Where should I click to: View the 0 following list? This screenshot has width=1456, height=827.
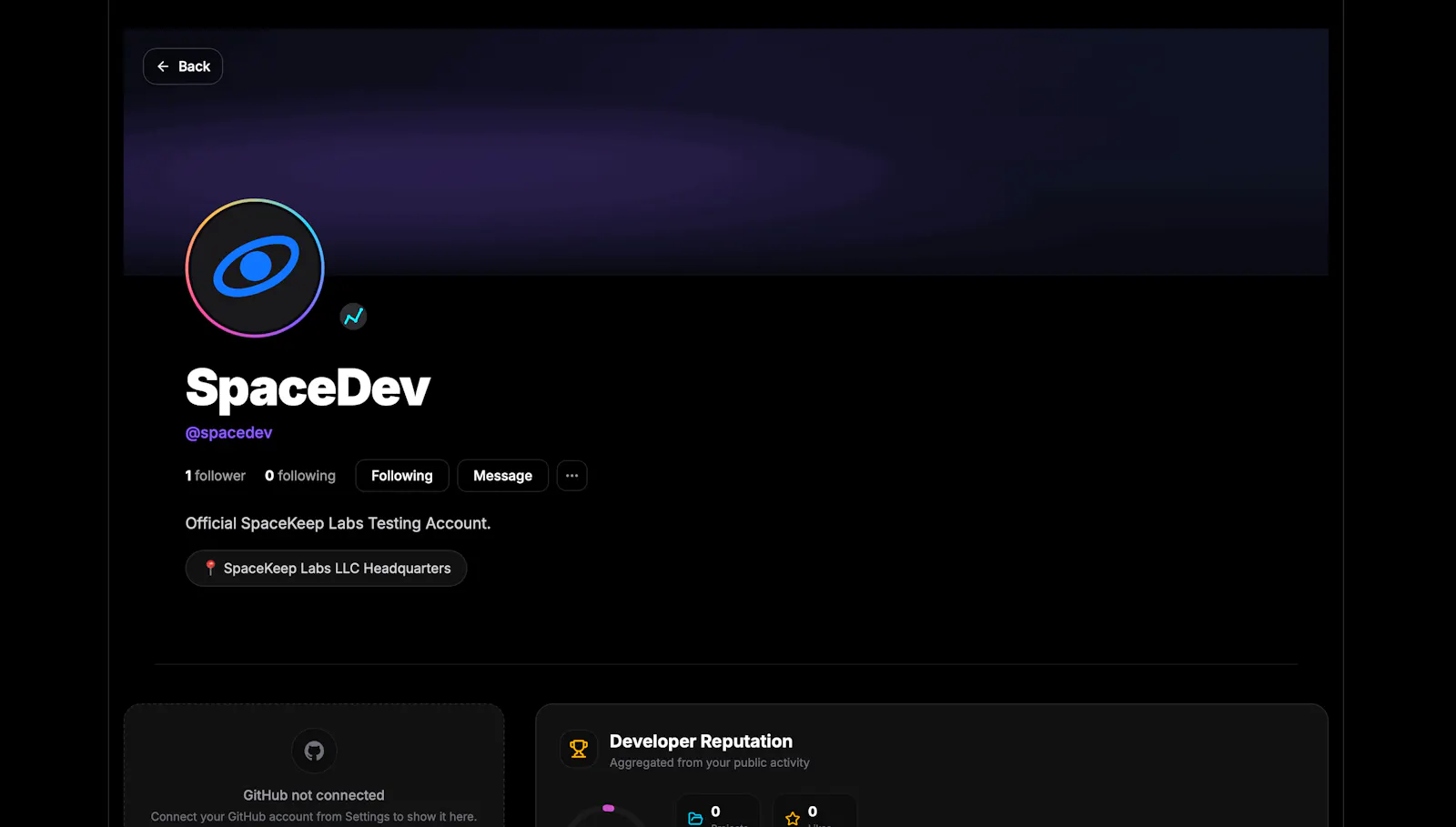300,476
